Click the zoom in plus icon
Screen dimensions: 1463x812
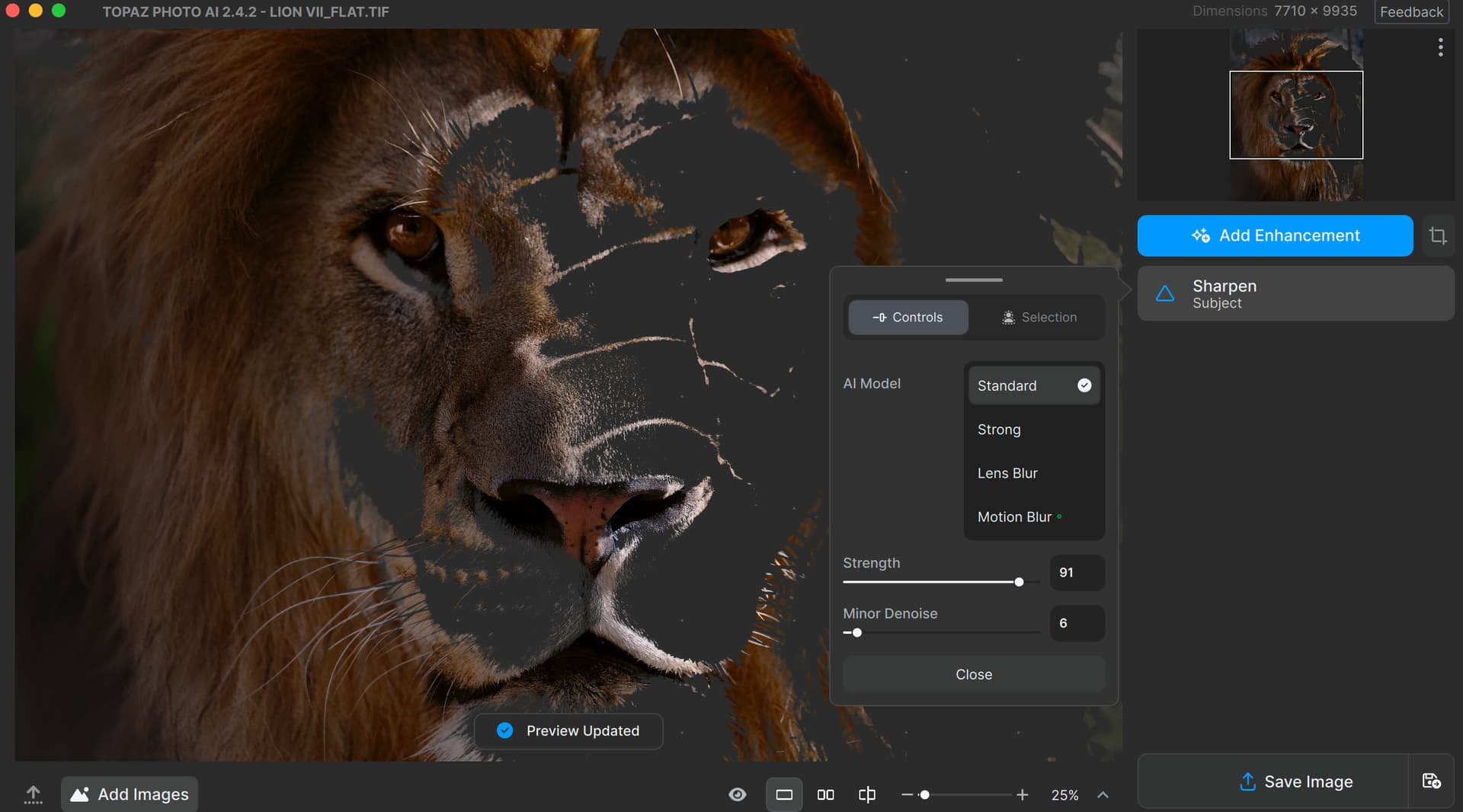pos(1023,794)
